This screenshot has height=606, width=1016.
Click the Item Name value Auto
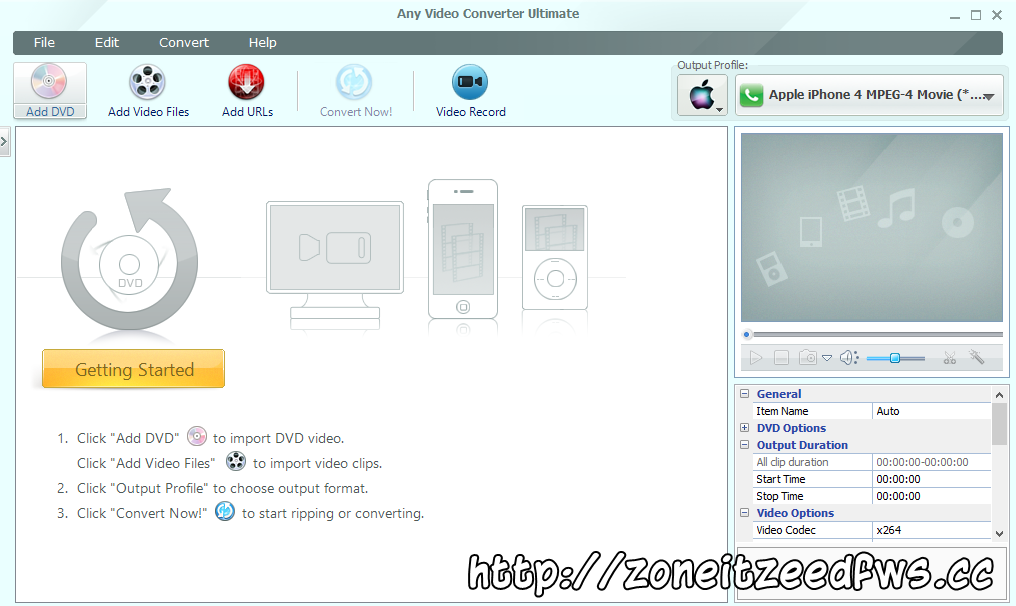(932, 411)
